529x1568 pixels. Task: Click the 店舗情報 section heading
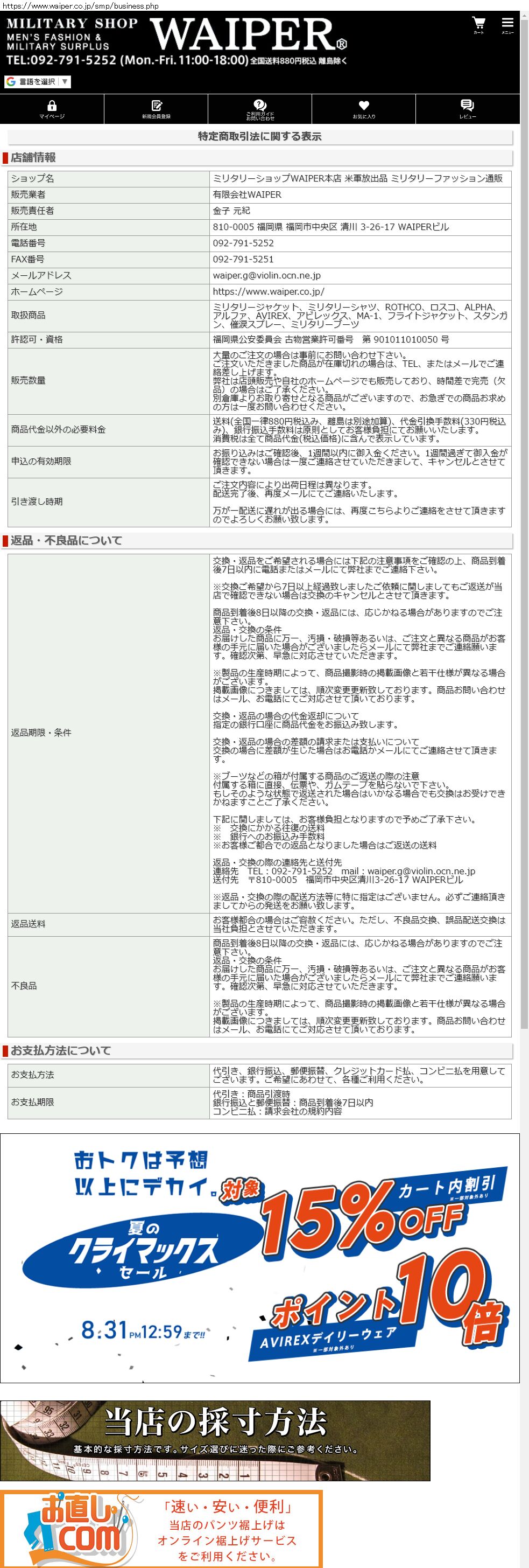pyautogui.click(x=33, y=158)
